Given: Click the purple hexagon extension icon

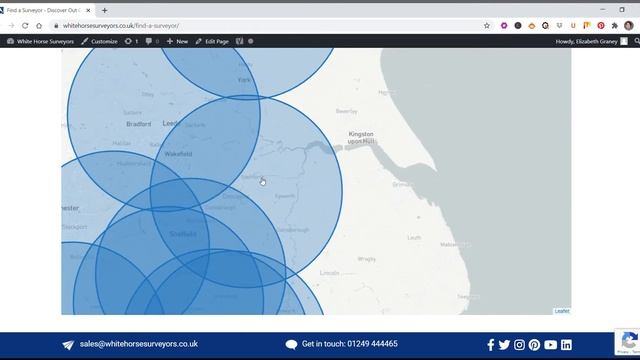Looking at the screenshot, I should pos(504,25).
